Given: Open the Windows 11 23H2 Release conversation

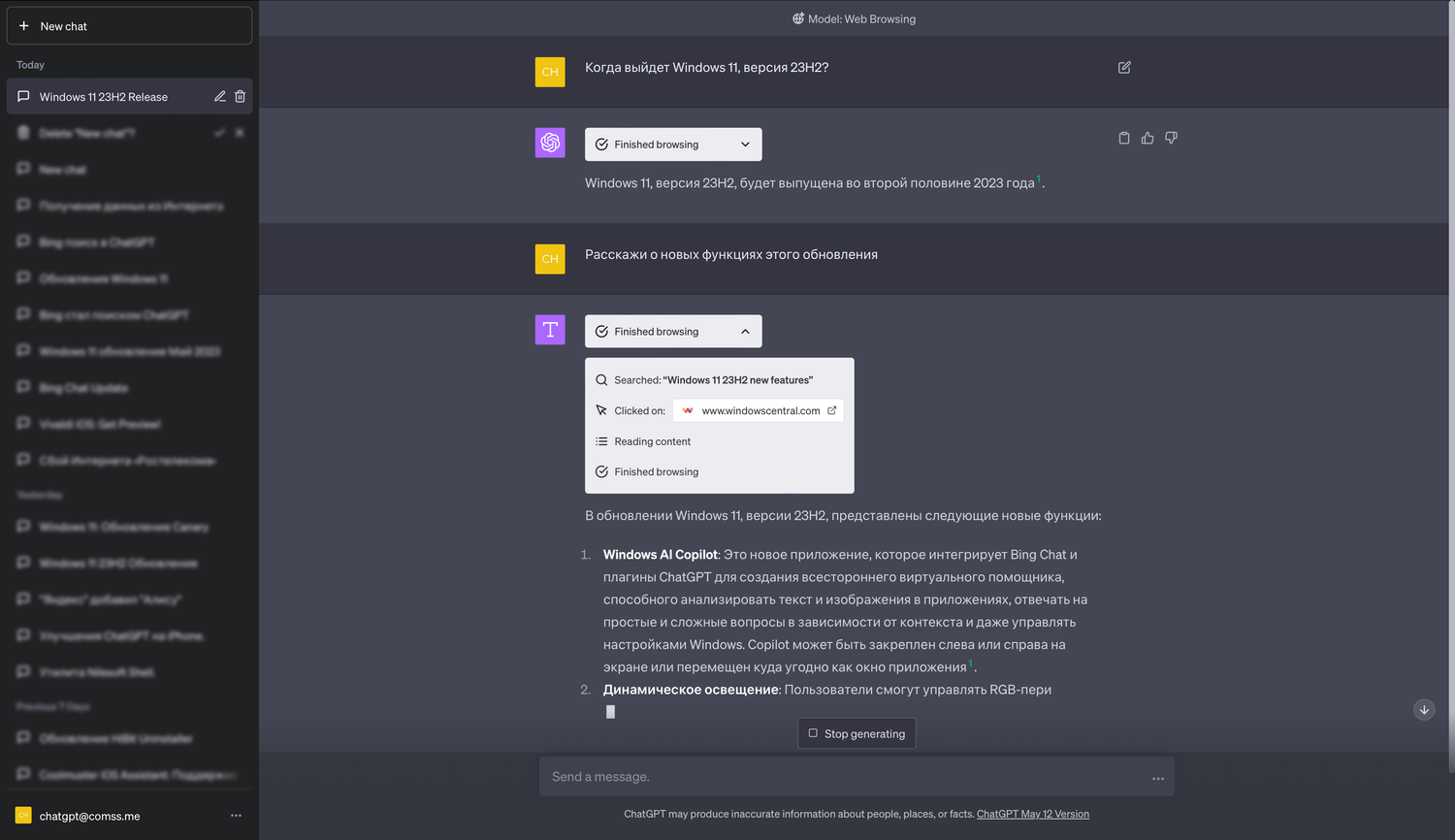Looking at the screenshot, I should tap(130, 96).
